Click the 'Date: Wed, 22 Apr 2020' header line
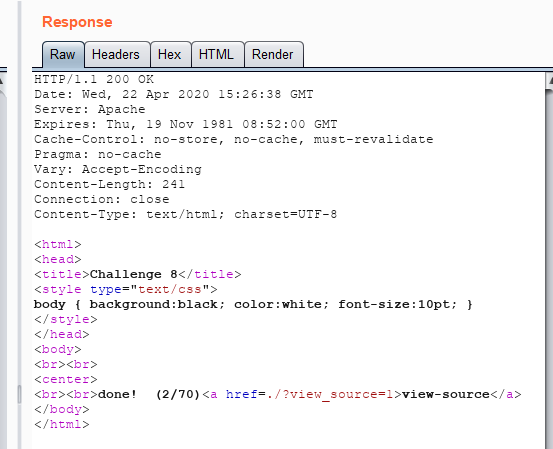The image size is (553, 449). click(174, 94)
